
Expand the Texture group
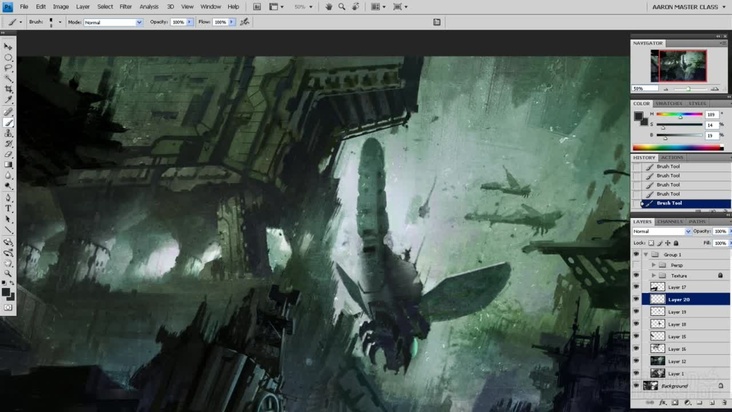click(654, 276)
